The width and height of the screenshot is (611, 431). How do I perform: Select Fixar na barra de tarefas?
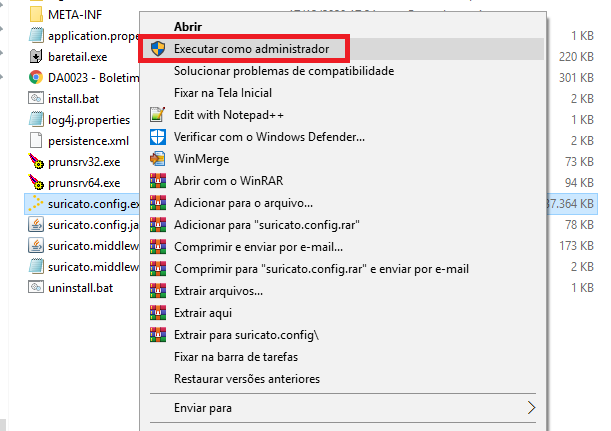(235, 357)
